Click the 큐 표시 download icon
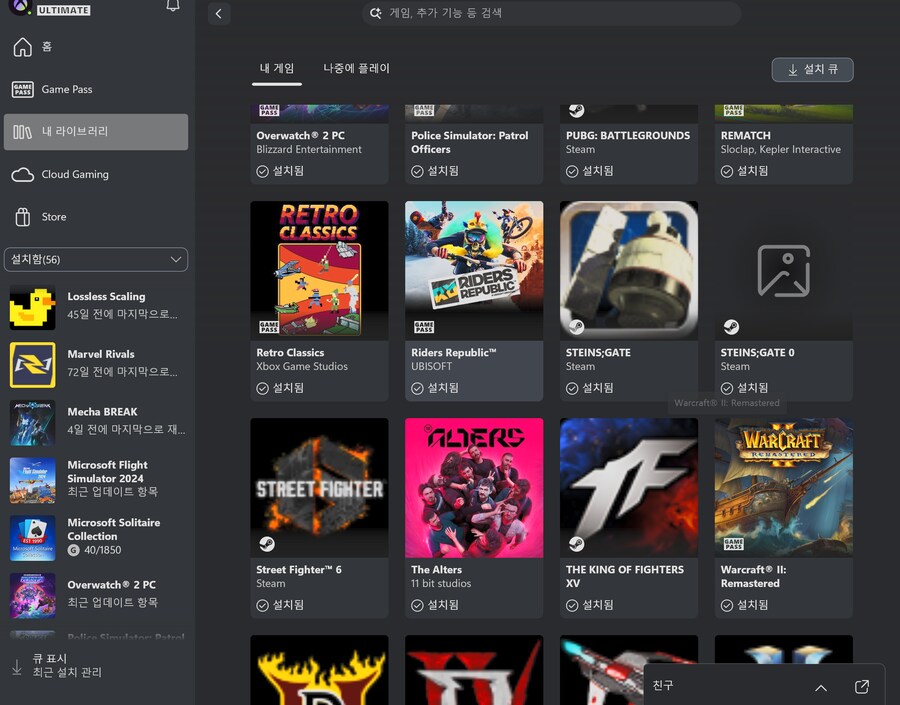The width and height of the screenshot is (900, 705). [17, 667]
